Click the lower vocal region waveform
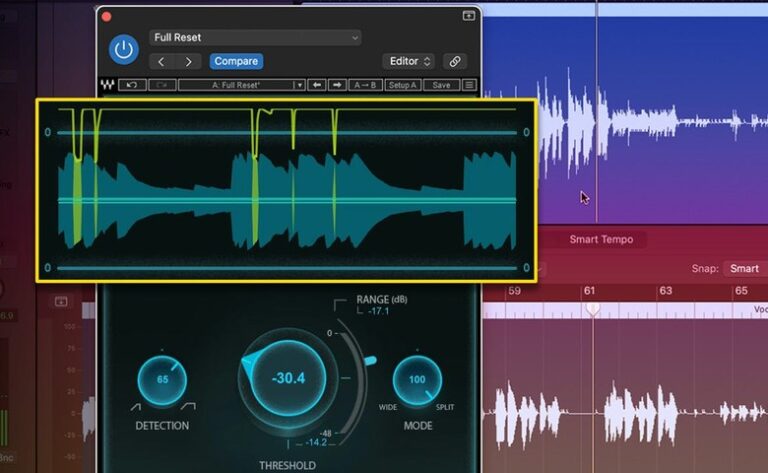The image size is (768, 473). (625, 414)
